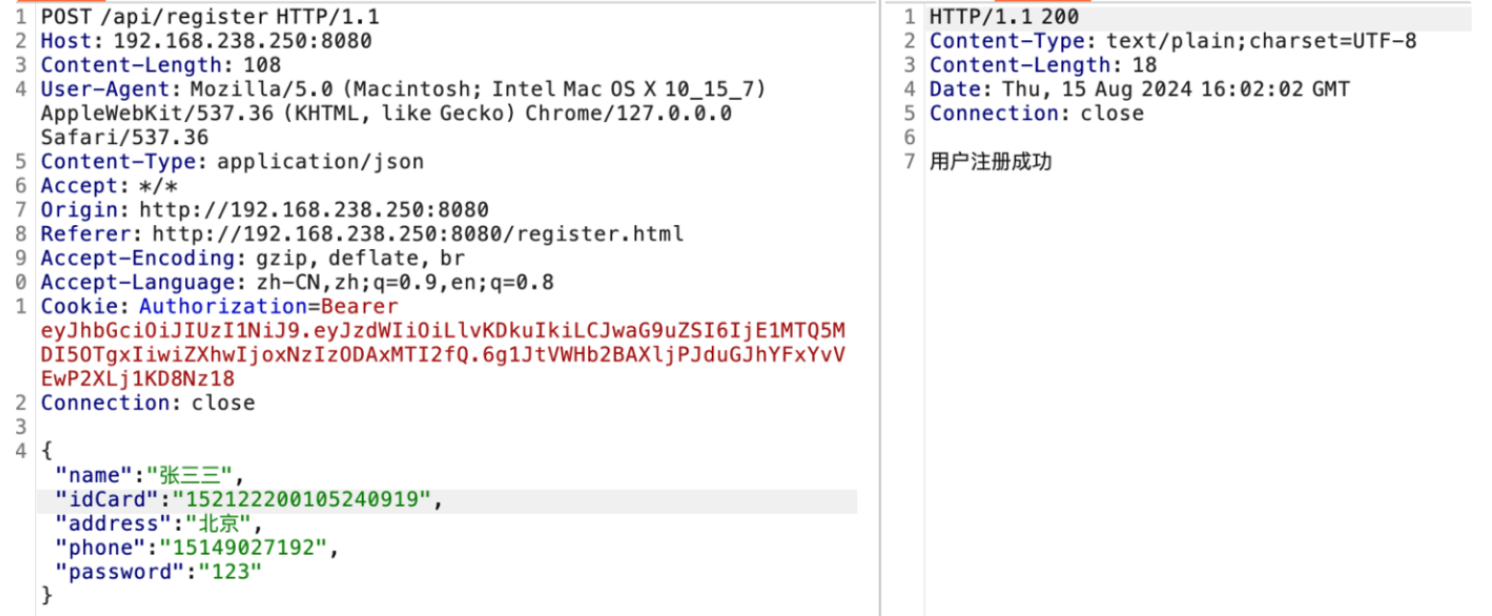Click the request Connection: close header
The height and width of the screenshot is (616, 1492).
coord(148,403)
